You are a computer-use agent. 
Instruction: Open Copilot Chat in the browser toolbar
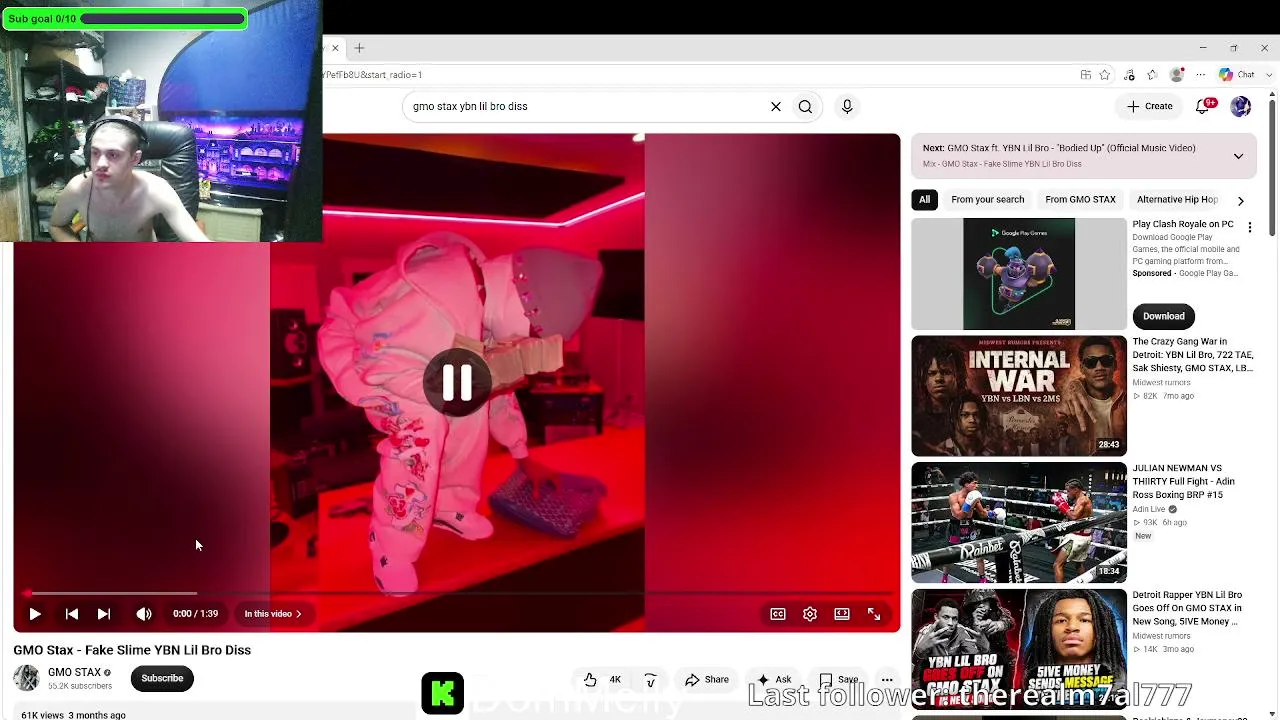[1237, 75]
